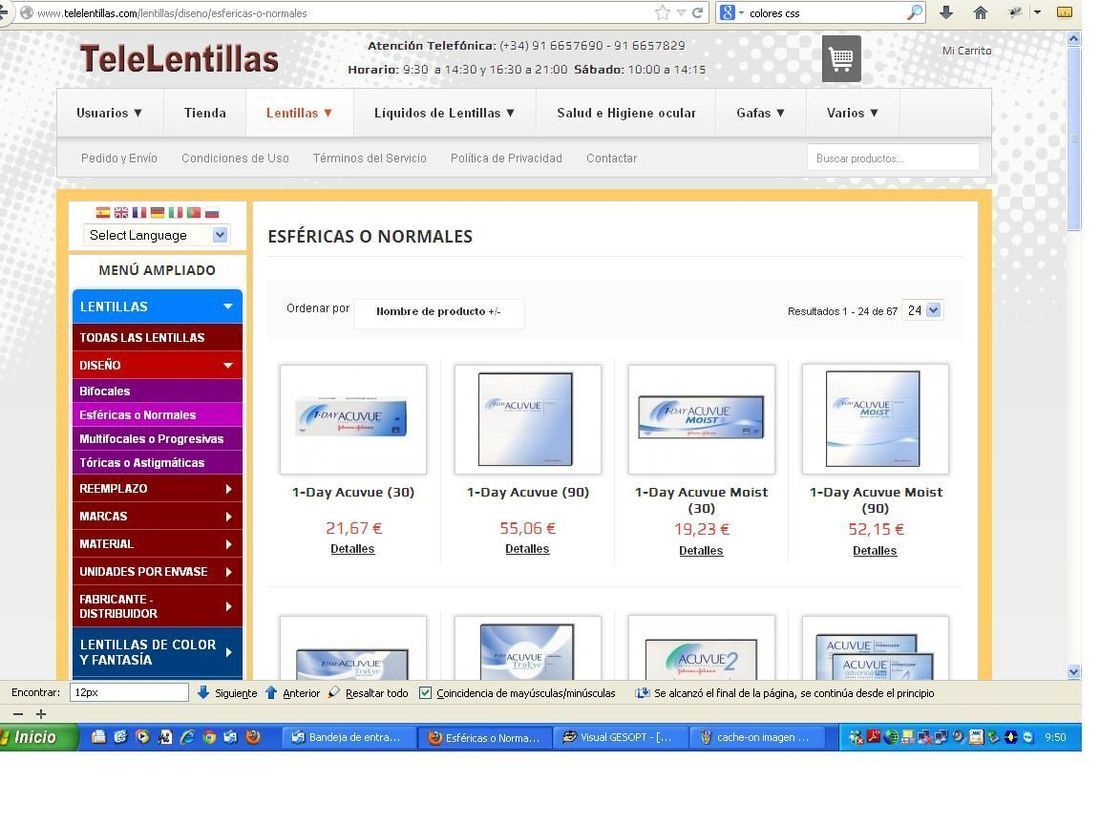Toggle Coincidencia de mayúsculas/minúsculas checkbox
This screenshot has width=1100, height=825.
tap(425, 692)
